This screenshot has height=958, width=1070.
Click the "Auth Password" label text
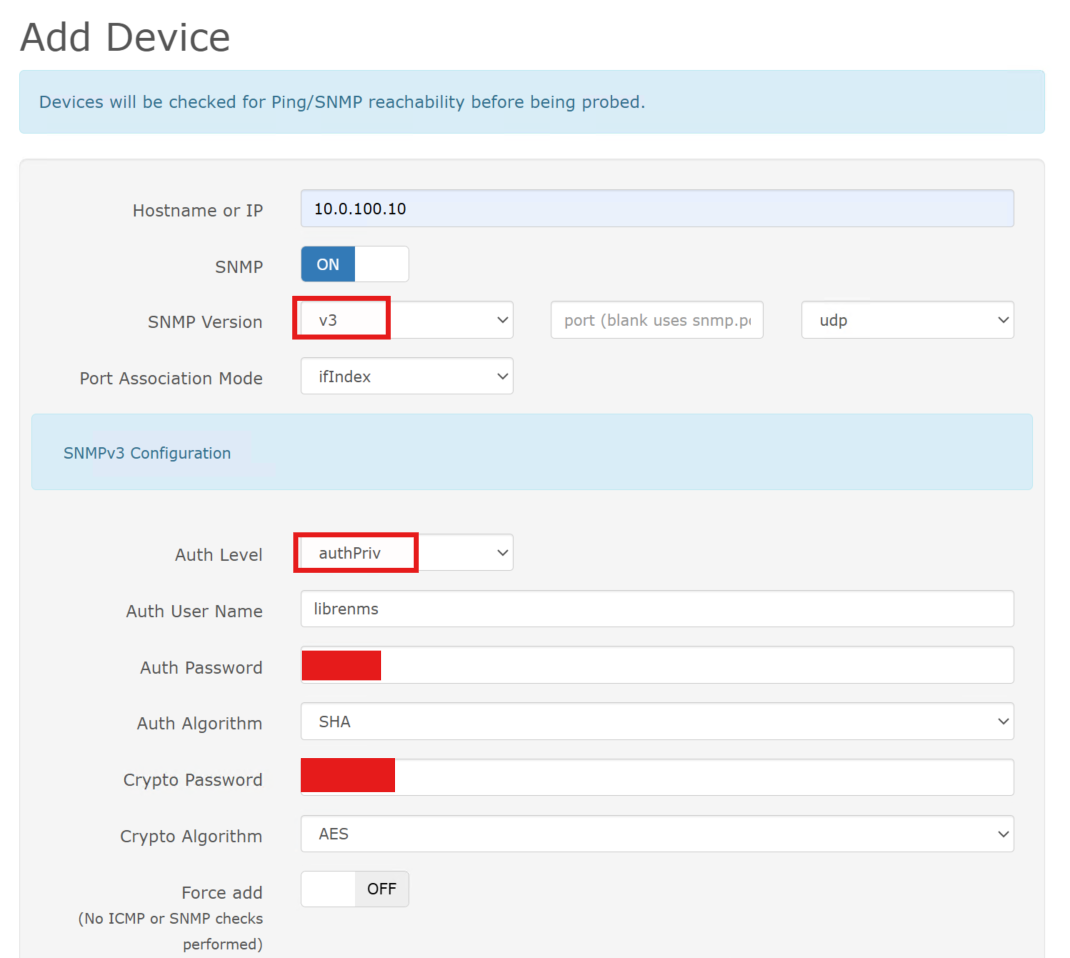[x=201, y=668]
